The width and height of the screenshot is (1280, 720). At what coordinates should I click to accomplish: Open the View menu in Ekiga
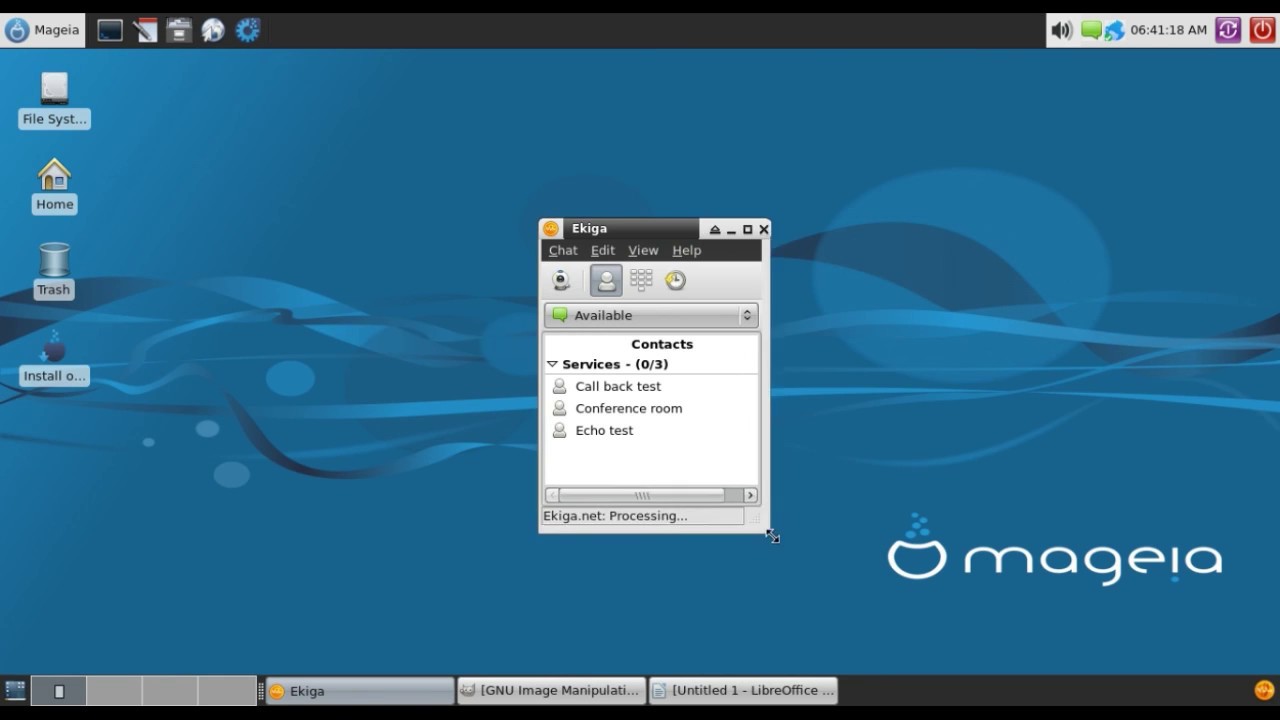pyautogui.click(x=643, y=250)
